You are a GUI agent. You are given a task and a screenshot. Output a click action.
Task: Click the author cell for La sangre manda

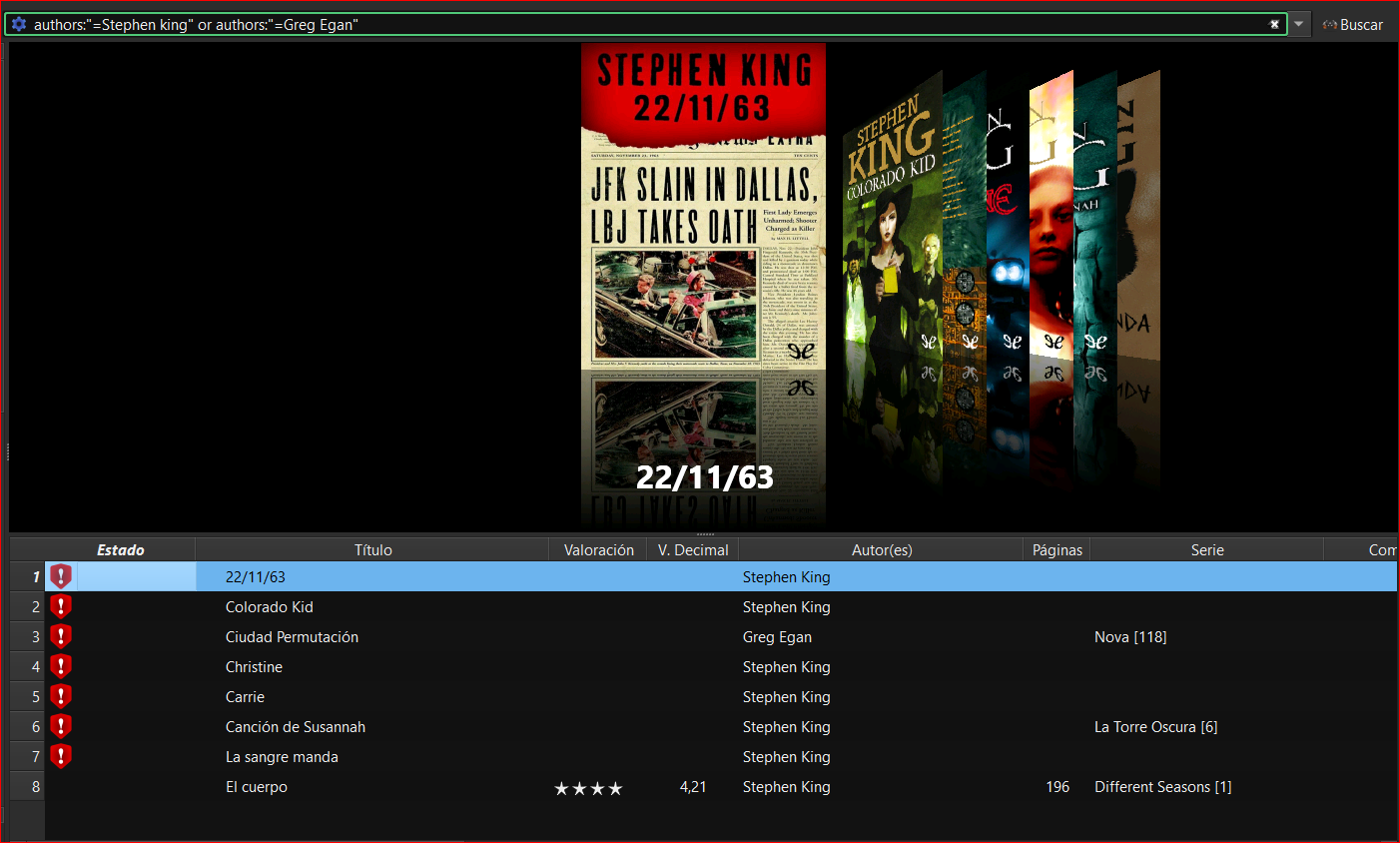(786, 757)
